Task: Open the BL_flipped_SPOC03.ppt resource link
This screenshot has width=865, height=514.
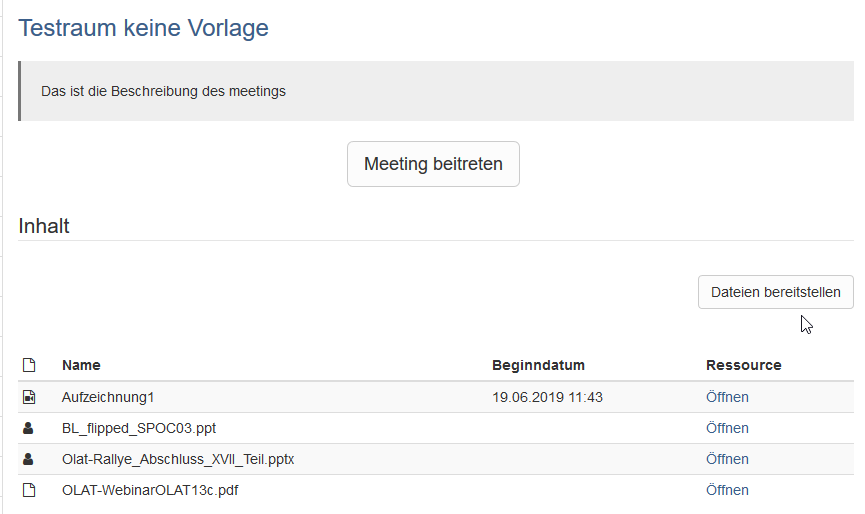Action: 727,429
